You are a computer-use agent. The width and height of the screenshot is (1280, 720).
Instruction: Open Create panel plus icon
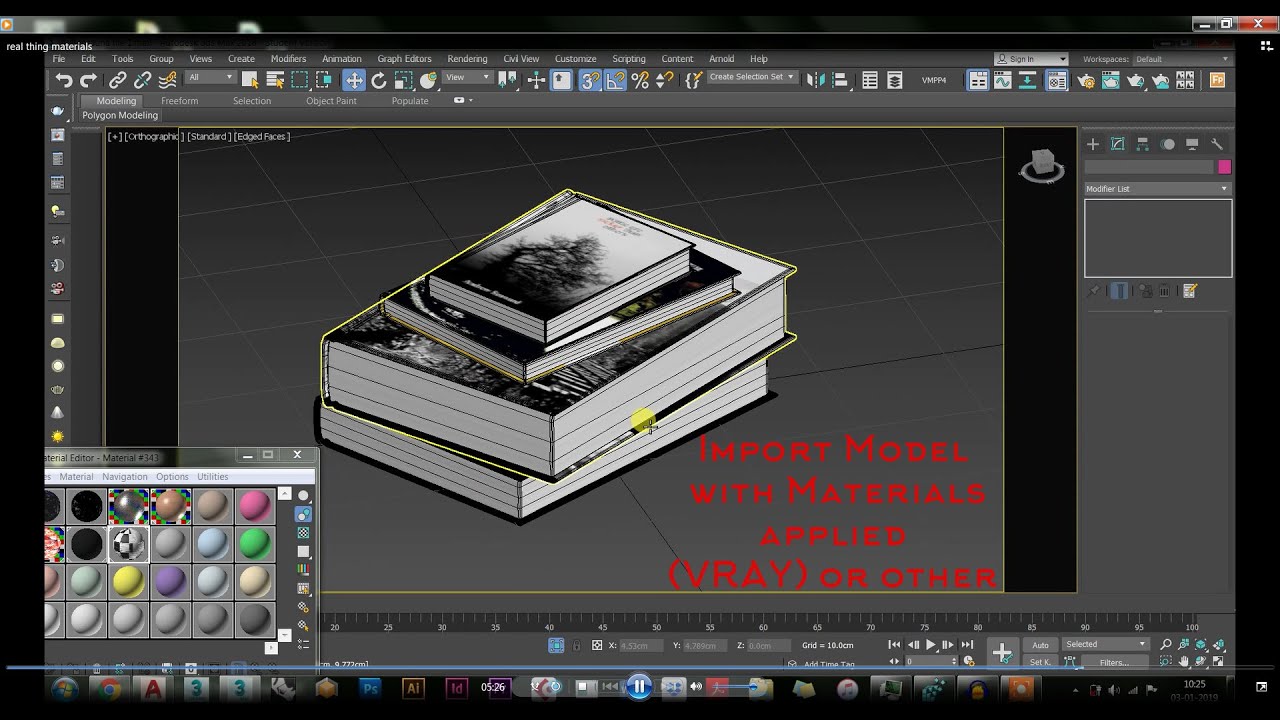tap(1093, 144)
